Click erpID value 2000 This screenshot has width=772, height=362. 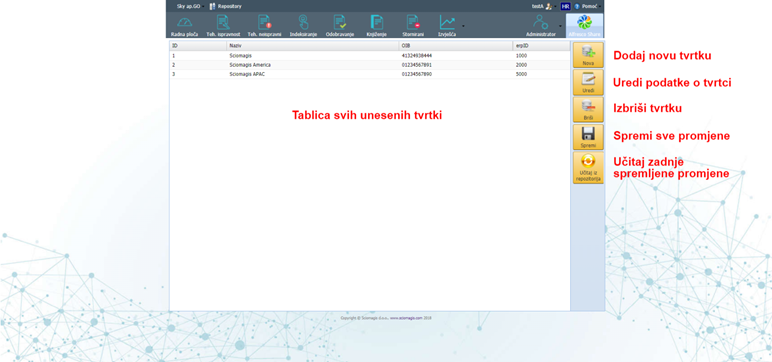pos(521,65)
